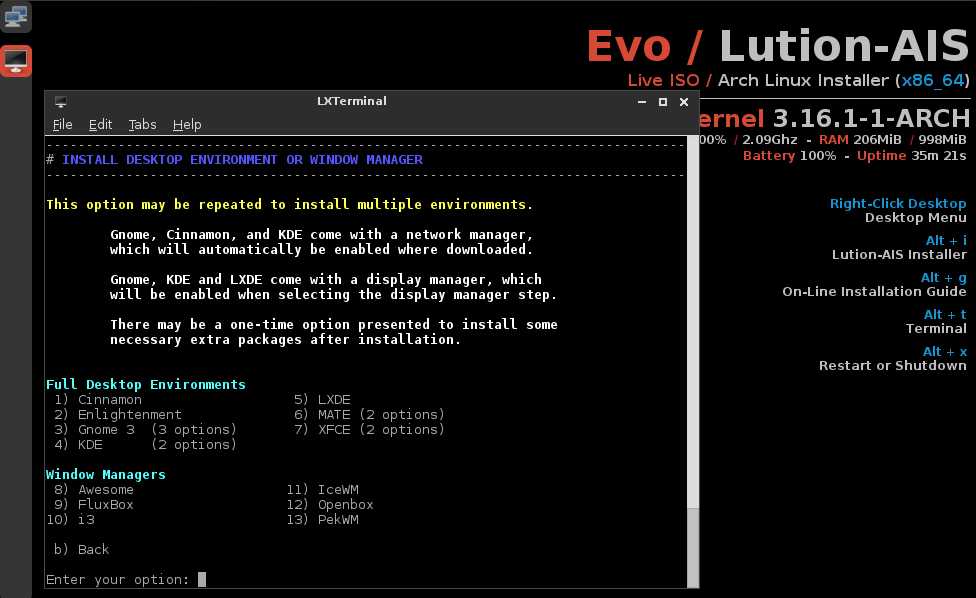This screenshot has width=976, height=598.
Task: Open the Tabs menu in LXTerminal
Action: pos(143,124)
